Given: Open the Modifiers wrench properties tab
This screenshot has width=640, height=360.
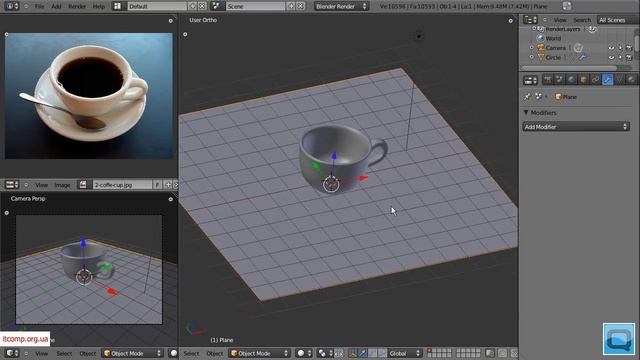Looking at the screenshot, I should 608,80.
